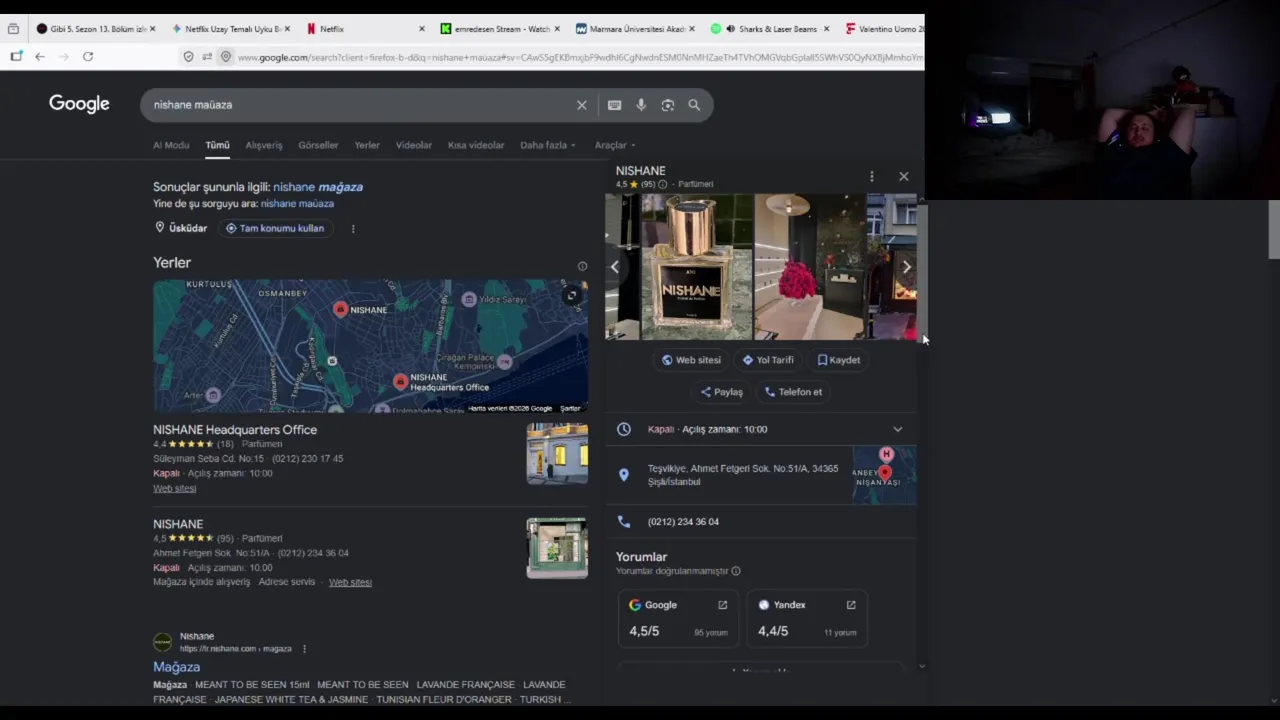Open the suggested 'nishane mağaza' correction link

[318, 187]
